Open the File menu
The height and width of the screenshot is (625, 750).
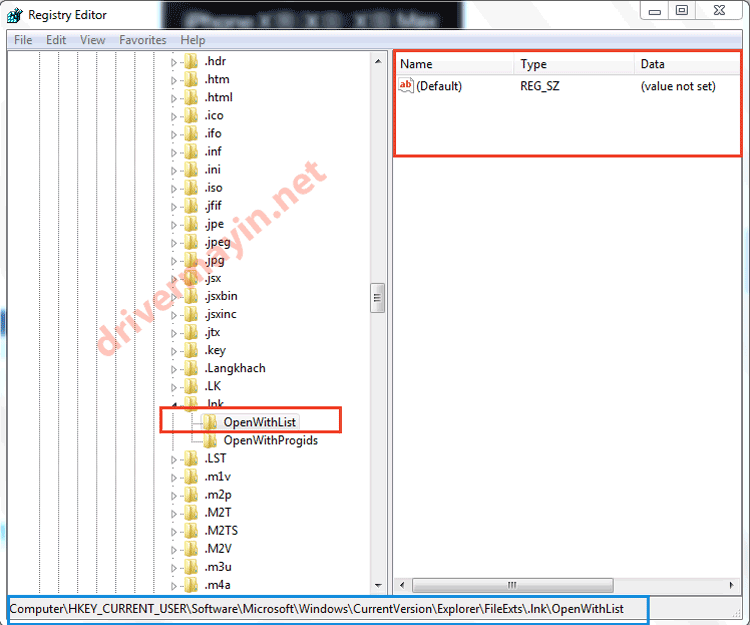click(23, 40)
